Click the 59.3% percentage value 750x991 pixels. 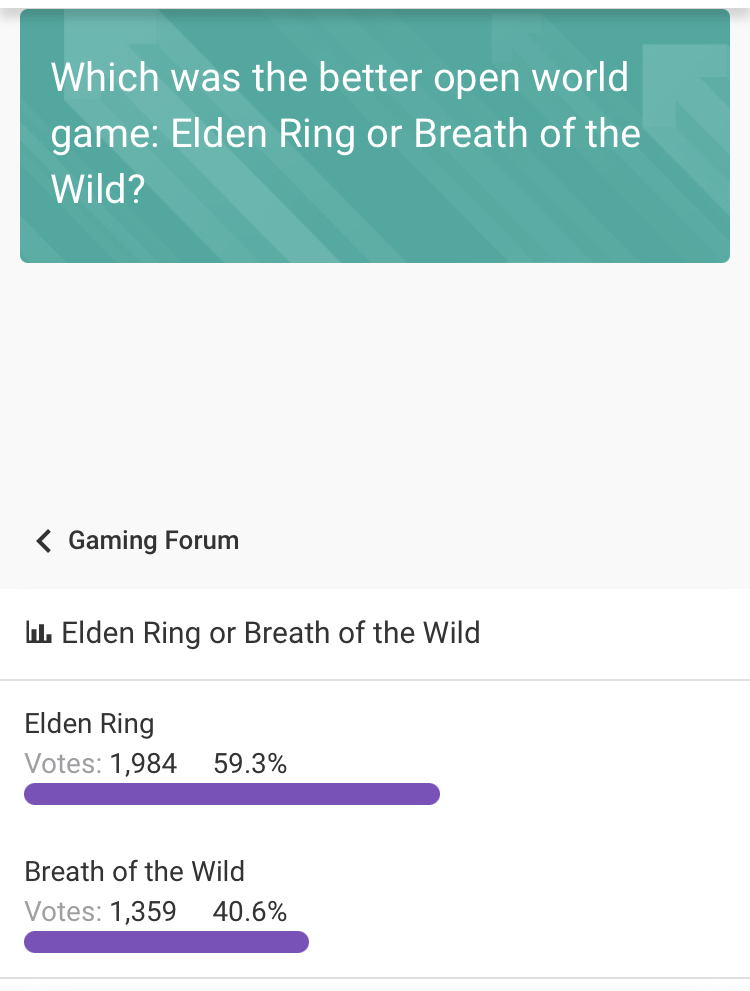tap(250, 764)
